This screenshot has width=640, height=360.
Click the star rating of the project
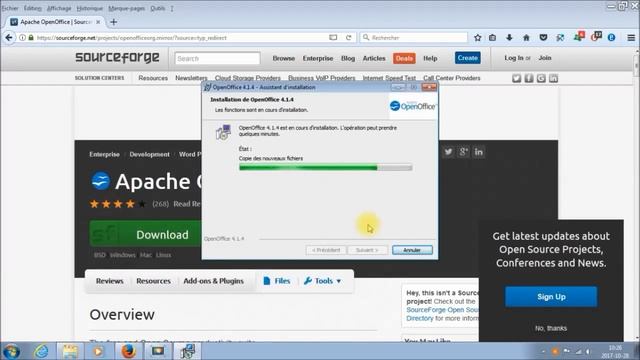[118, 204]
